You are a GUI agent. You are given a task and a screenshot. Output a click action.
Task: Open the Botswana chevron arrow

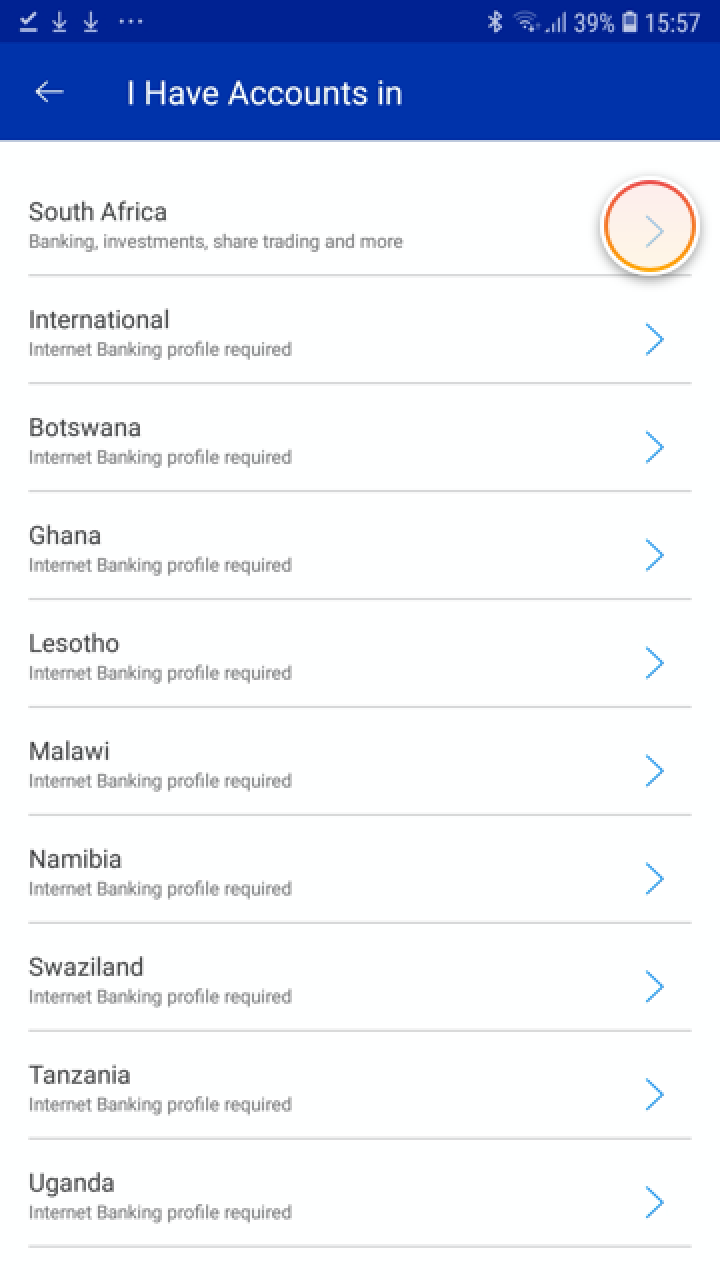(654, 448)
